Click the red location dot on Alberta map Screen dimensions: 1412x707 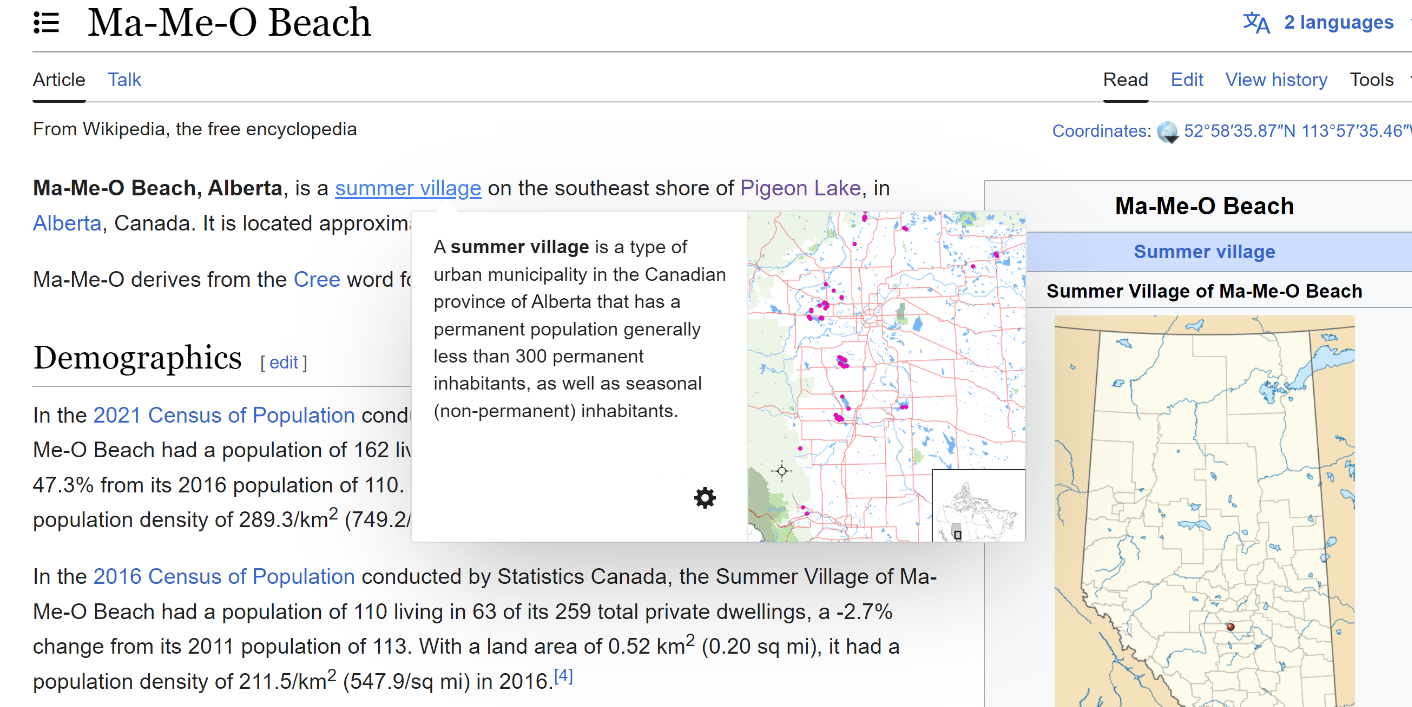(x=1231, y=627)
